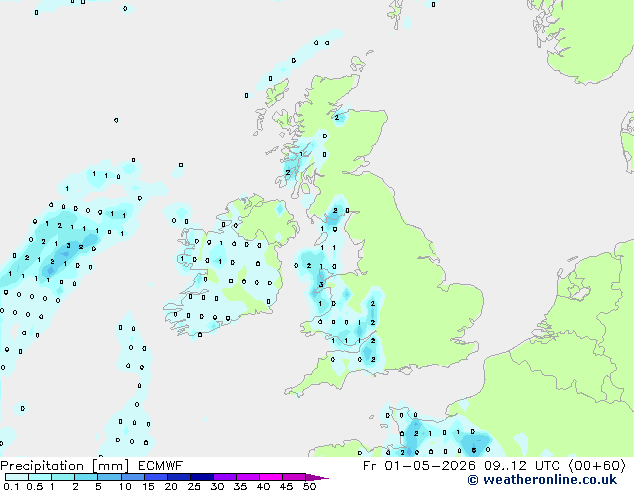634x490 pixels.
Task: Click the '10' legend scale label
Action: point(125,486)
